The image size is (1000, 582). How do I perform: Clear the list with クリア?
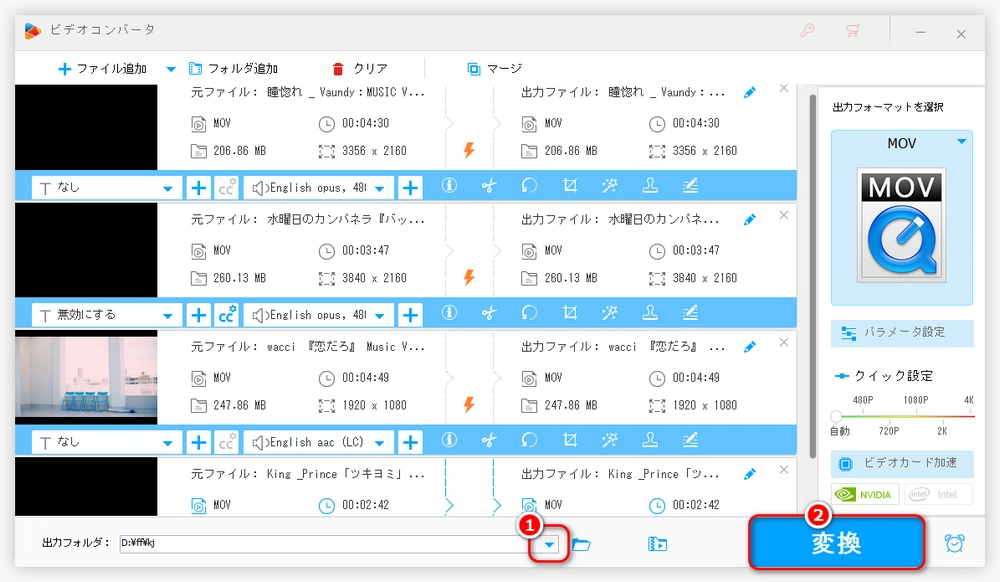click(x=360, y=69)
